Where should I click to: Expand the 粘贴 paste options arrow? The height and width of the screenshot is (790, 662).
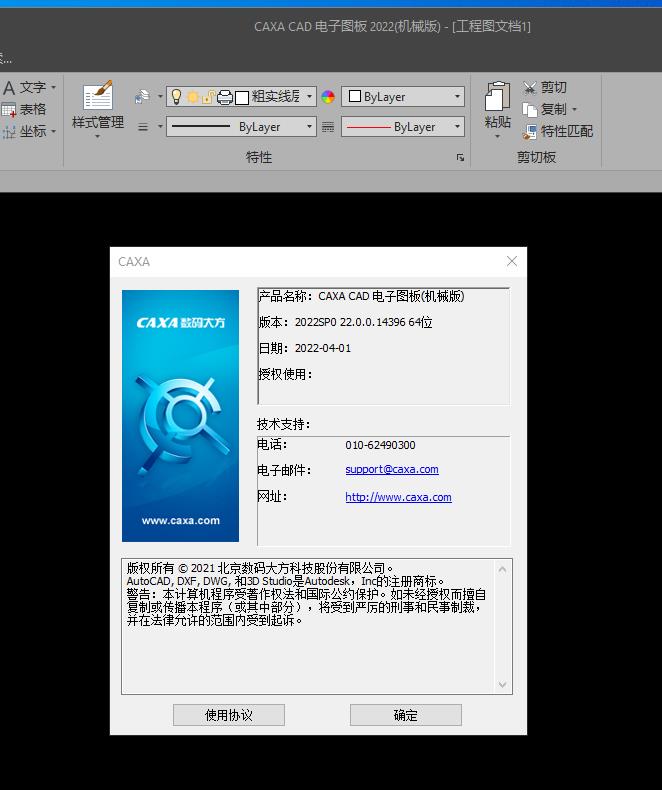498,137
